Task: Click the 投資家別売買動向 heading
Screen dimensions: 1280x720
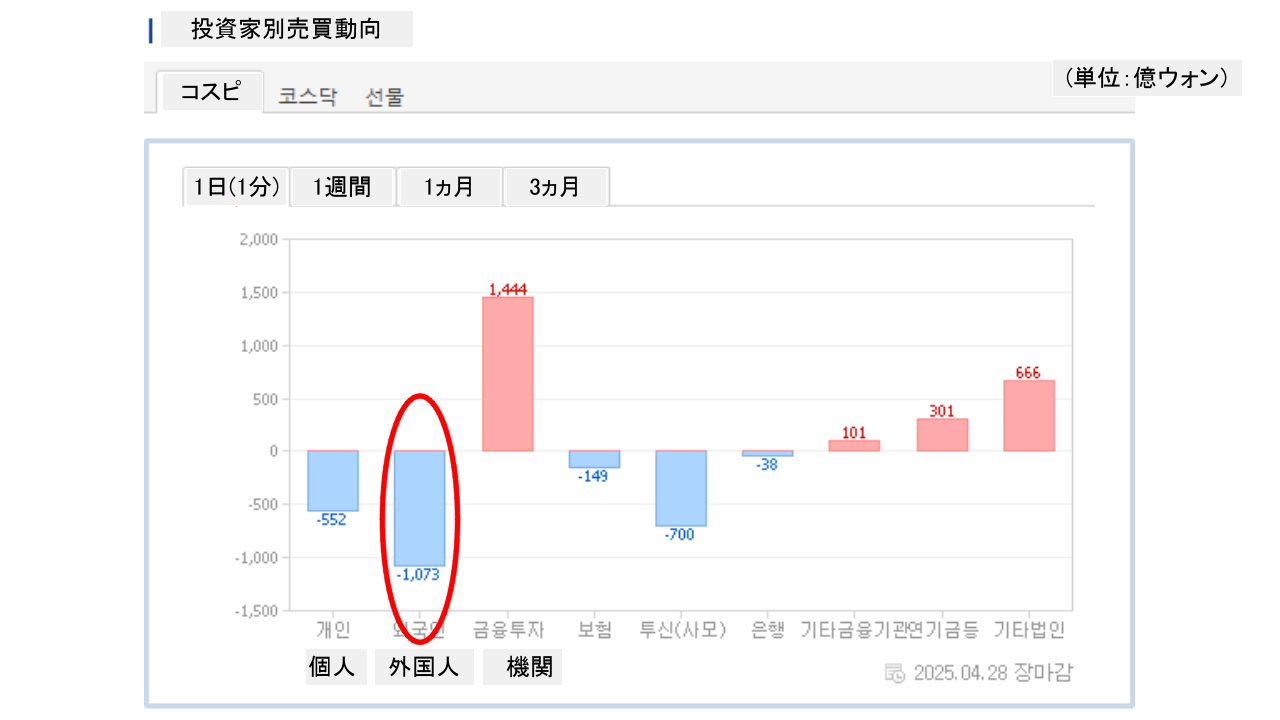Action: coord(286,29)
